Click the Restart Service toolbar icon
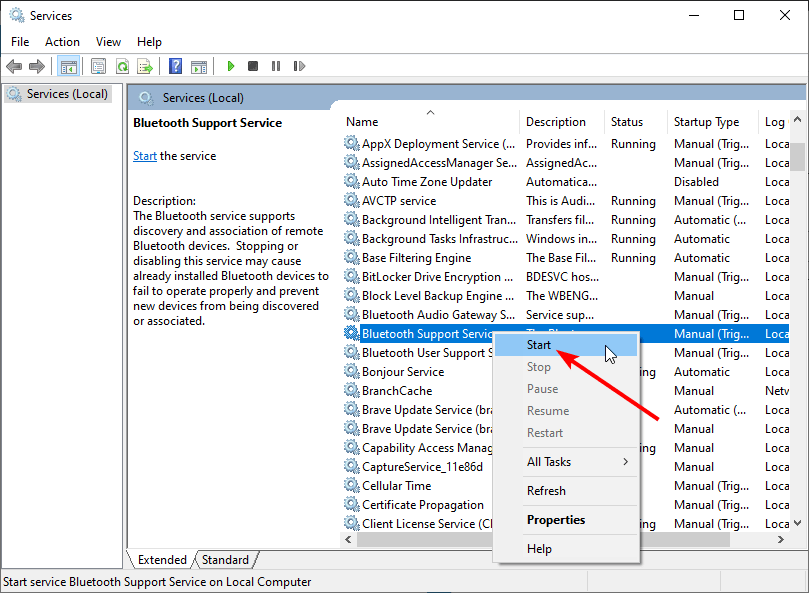 pos(298,66)
